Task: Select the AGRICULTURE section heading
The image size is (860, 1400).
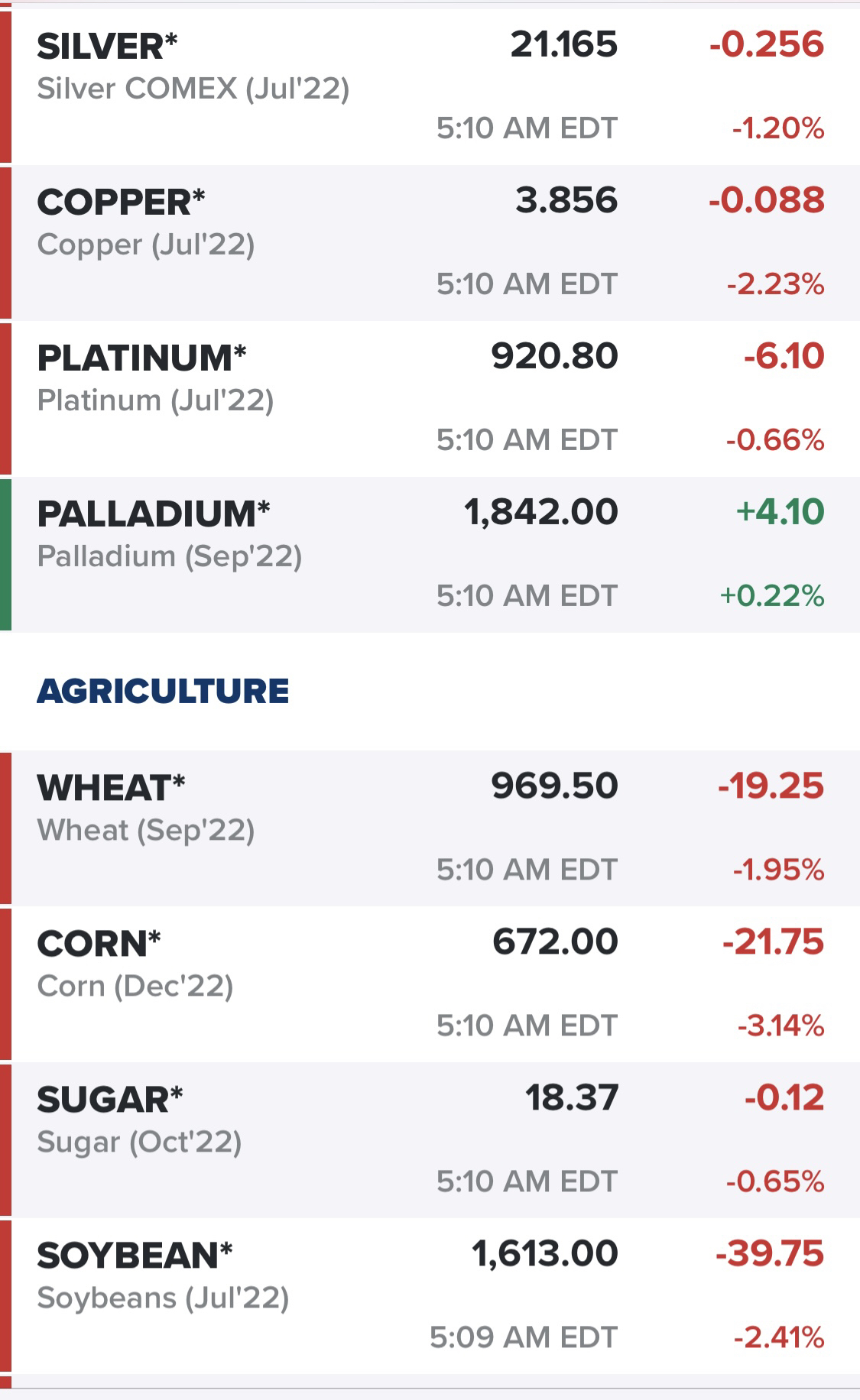Action: tap(163, 691)
